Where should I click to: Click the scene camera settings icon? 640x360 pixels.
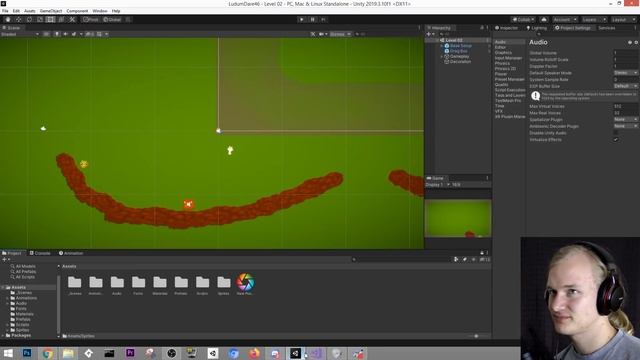pos(322,34)
